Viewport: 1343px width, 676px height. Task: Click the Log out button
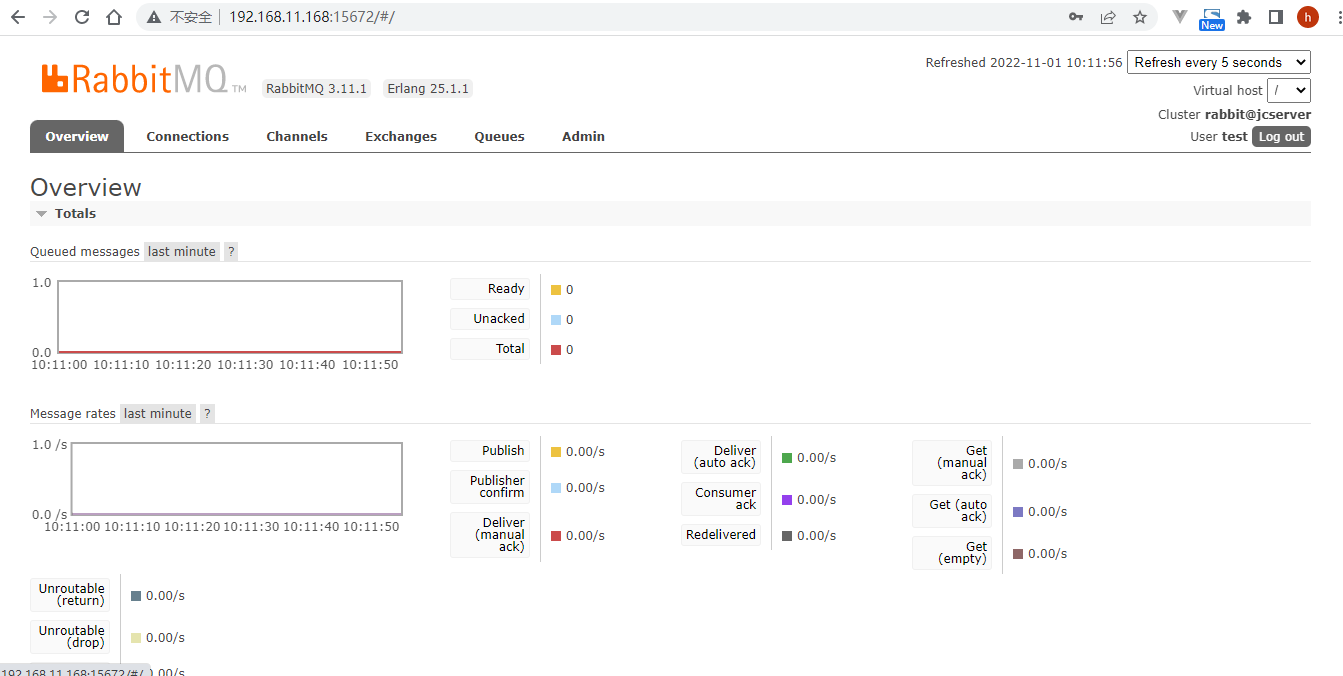tap(1280, 137)
